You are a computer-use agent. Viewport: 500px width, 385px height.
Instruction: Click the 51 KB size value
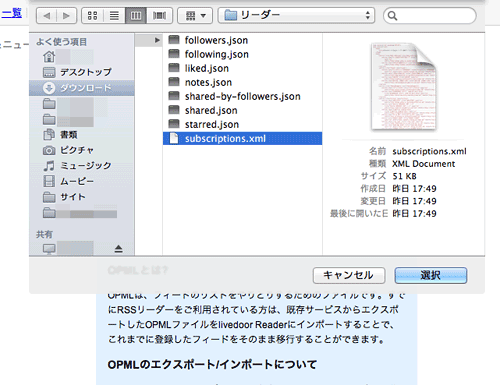coord(404,176)
